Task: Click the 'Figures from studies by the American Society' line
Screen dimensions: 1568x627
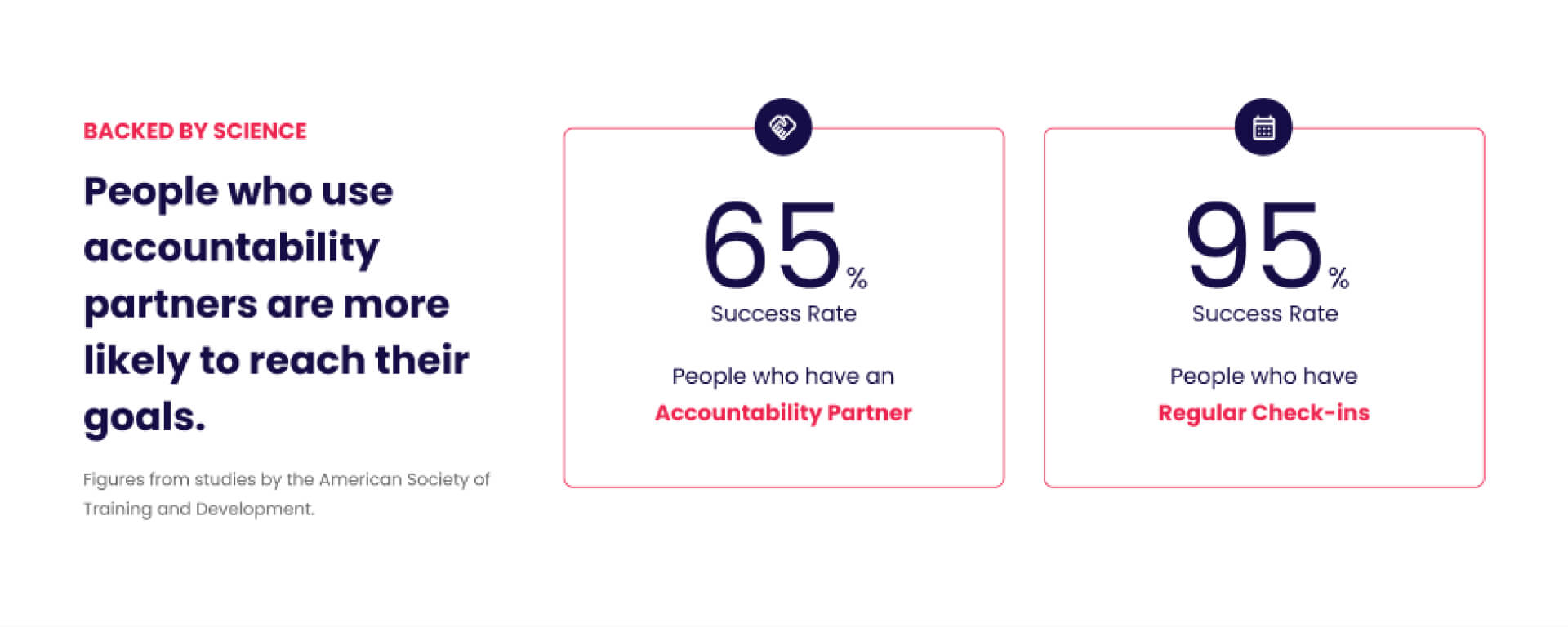Action: pyautogui.click(x=286, y=479)
